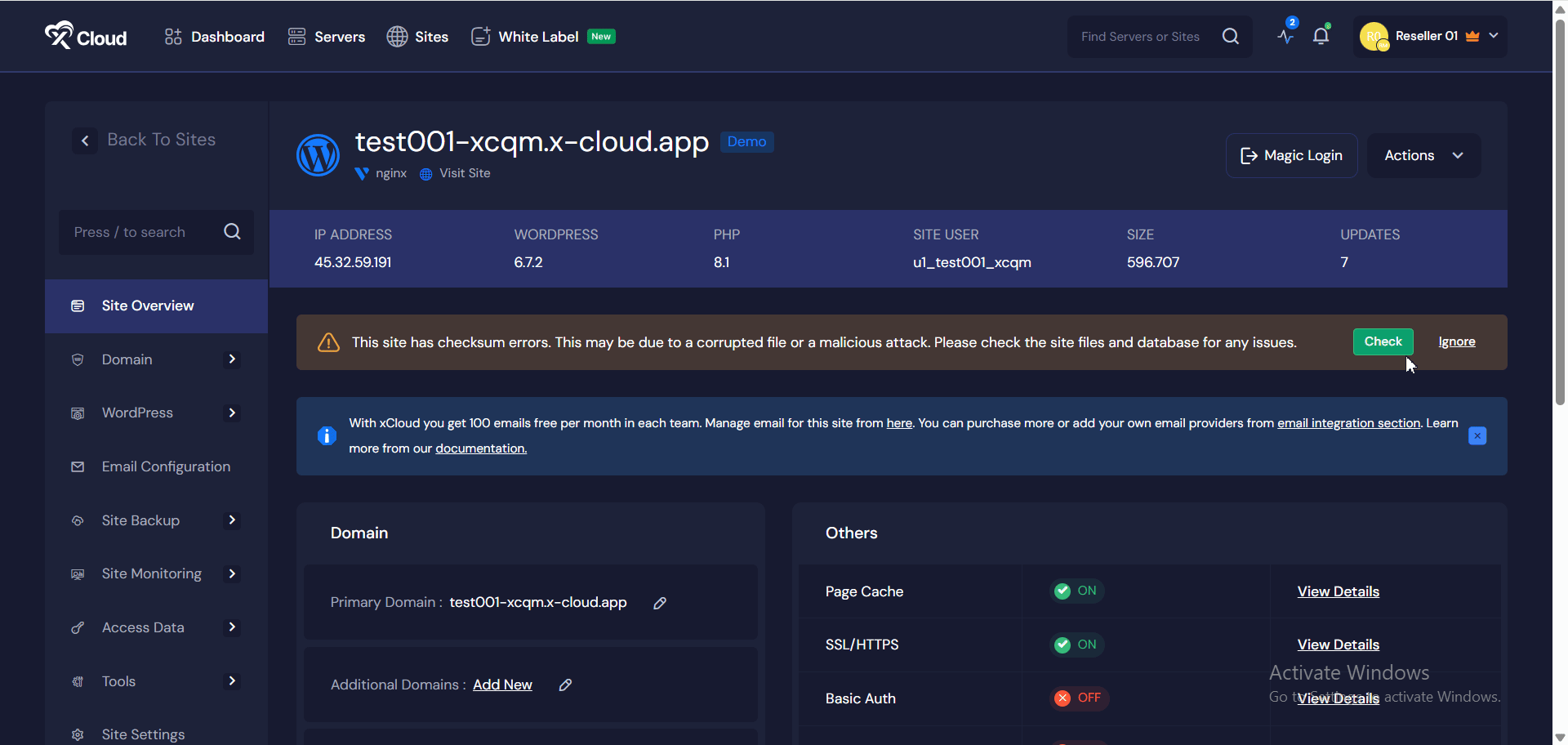Click the back arrow beside Back To Sites
The image size is (1568, 745).
pyautogui.click(x=85, y=141)
